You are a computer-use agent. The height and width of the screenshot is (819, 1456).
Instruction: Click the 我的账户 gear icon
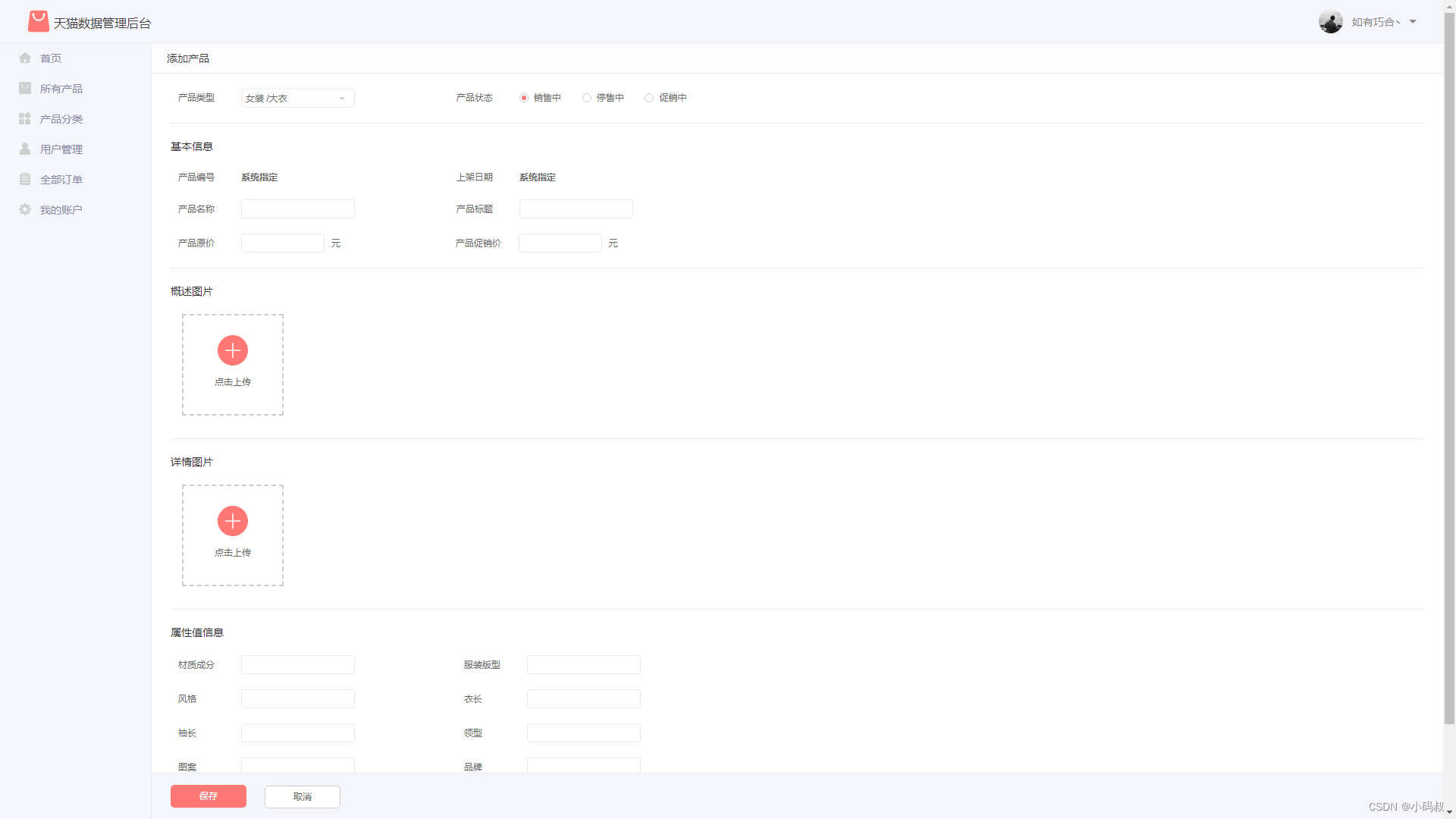(25, 210)
